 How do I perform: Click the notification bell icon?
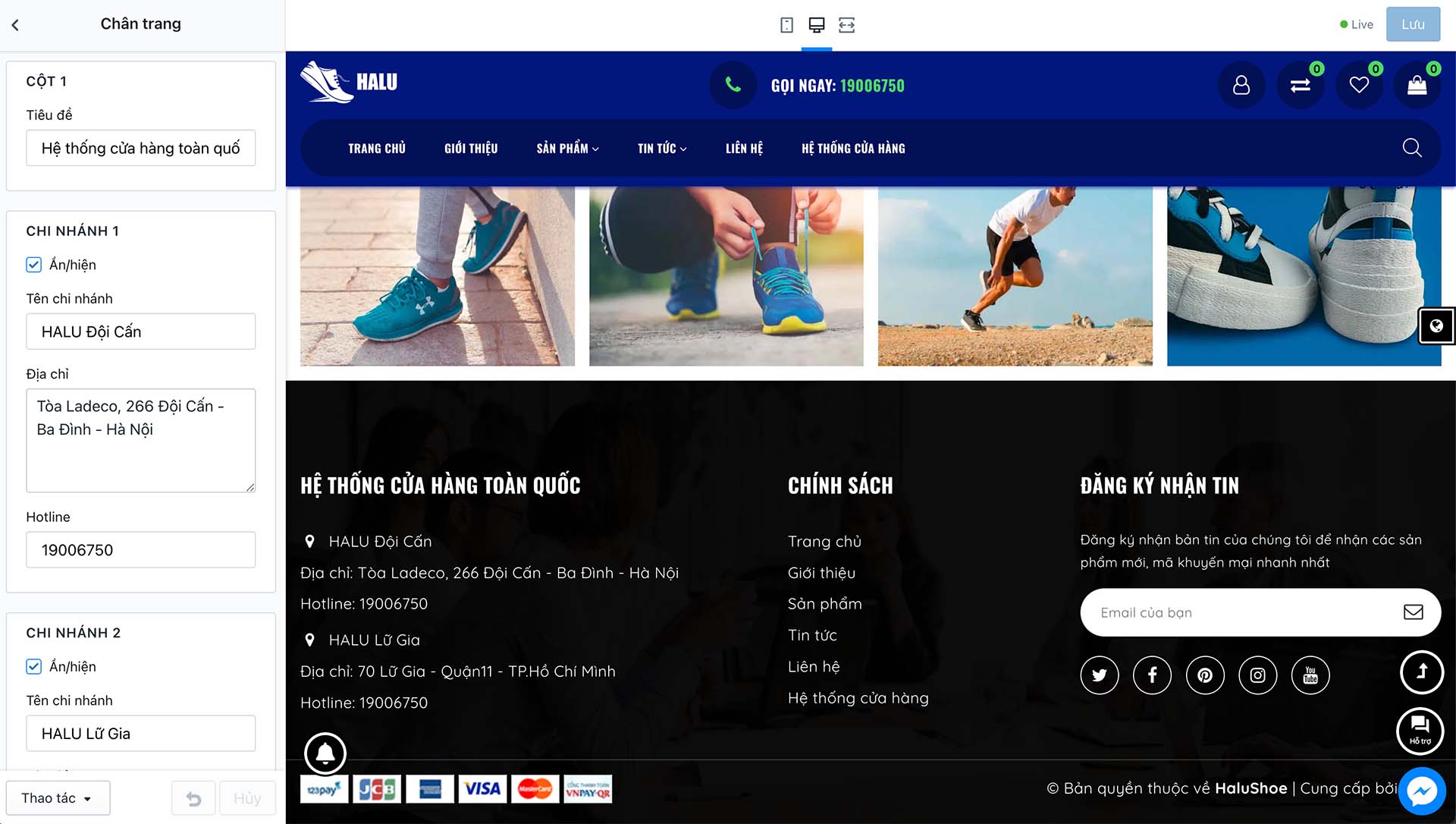pyautogui.click(x=325, y=753)
